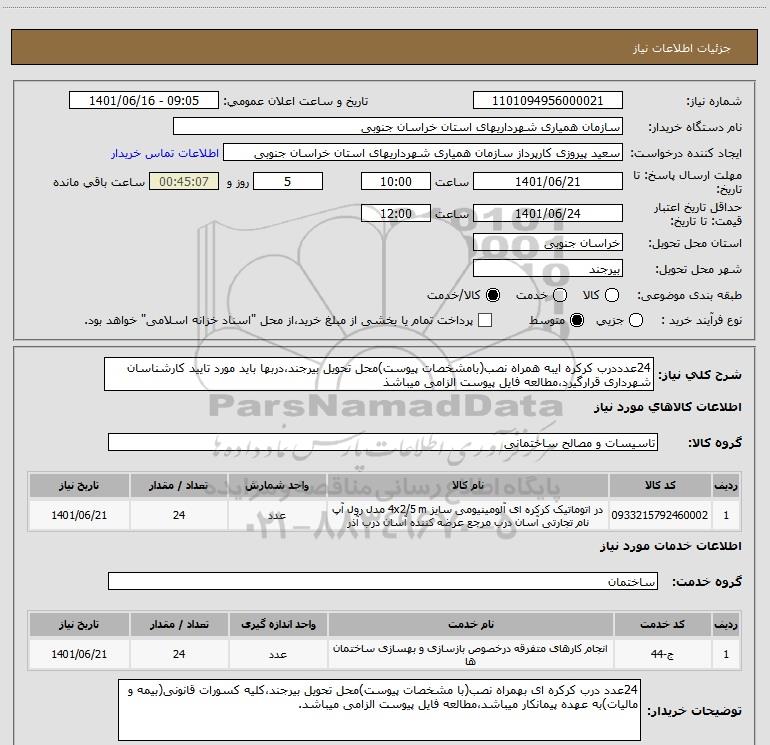Click the buyer notes text area
Viewport: 770px width, 745px height.
pos(380,710)
